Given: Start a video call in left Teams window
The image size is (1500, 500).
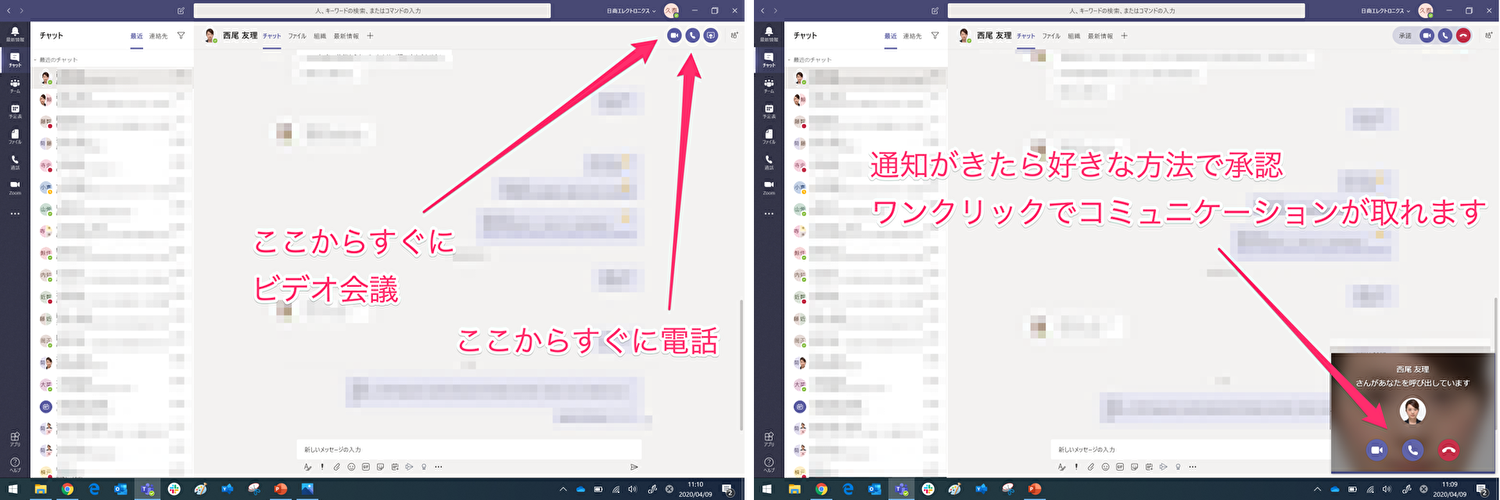Looking at the screenshot, I should tap(674, 35).
